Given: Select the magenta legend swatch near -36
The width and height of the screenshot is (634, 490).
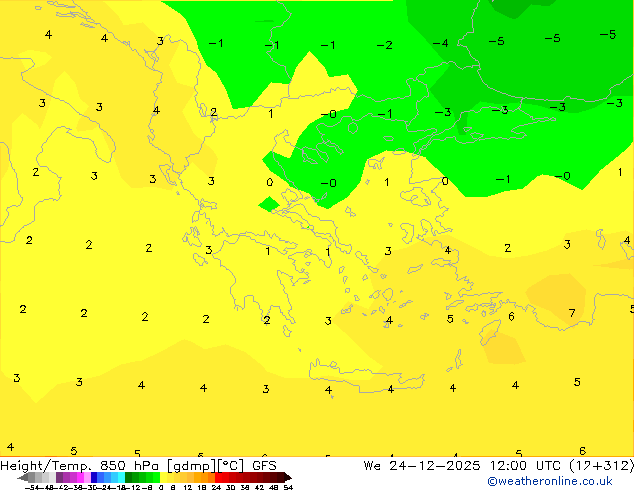Looking at the screenshot, I should click(x=80, y=477).
